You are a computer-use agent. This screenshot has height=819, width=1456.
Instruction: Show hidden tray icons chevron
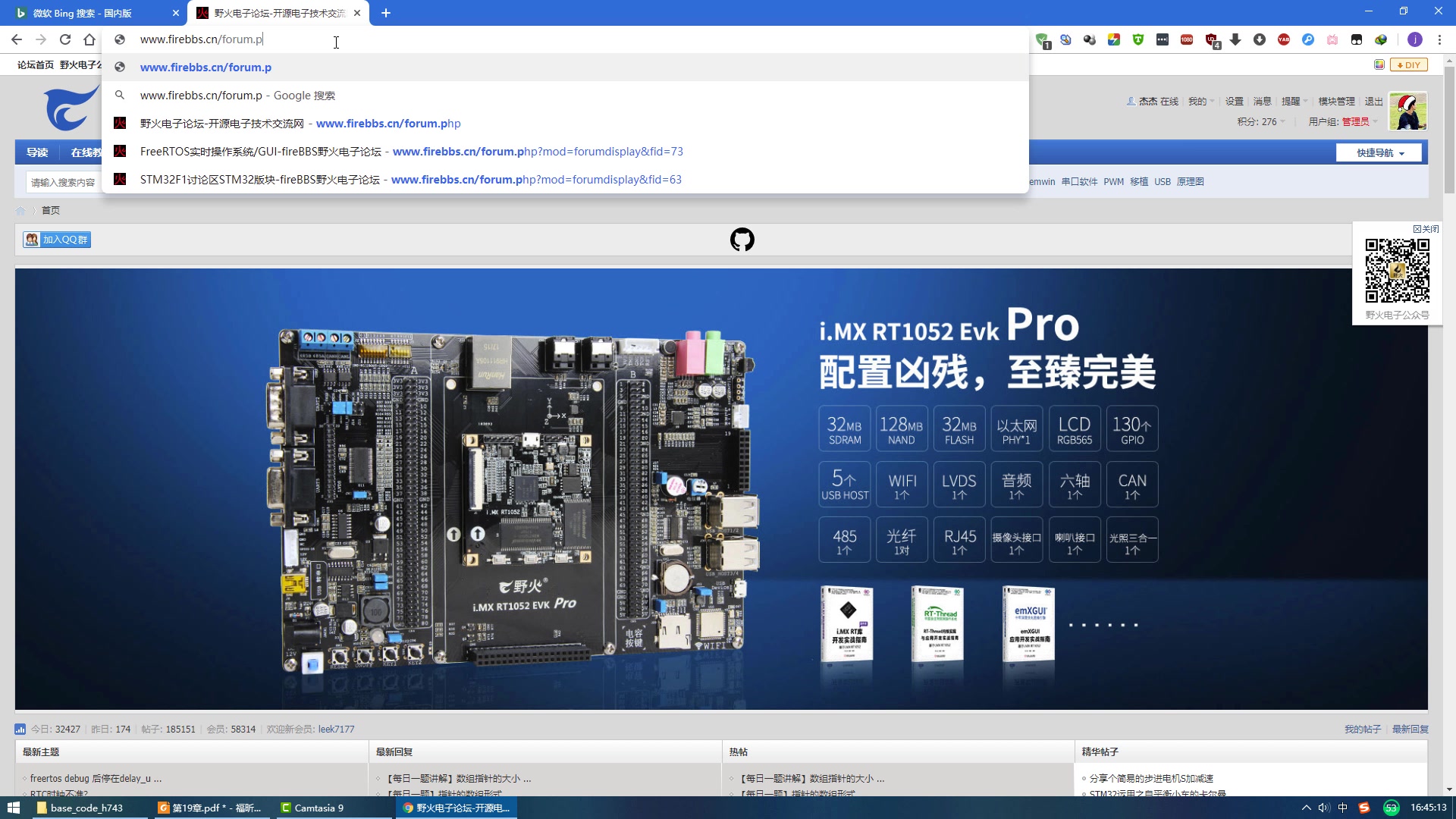[x=1306, y=808]
